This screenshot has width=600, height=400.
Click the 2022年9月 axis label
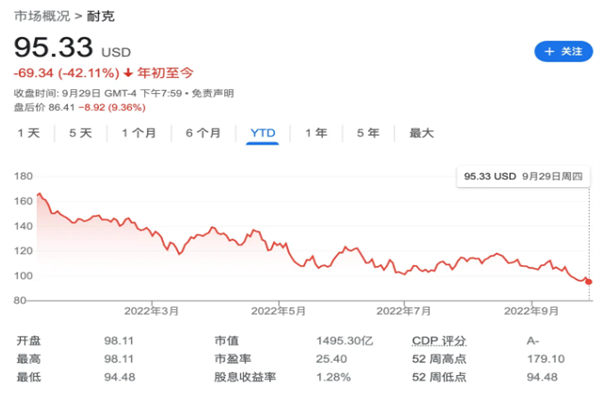[x=531, y=311]
